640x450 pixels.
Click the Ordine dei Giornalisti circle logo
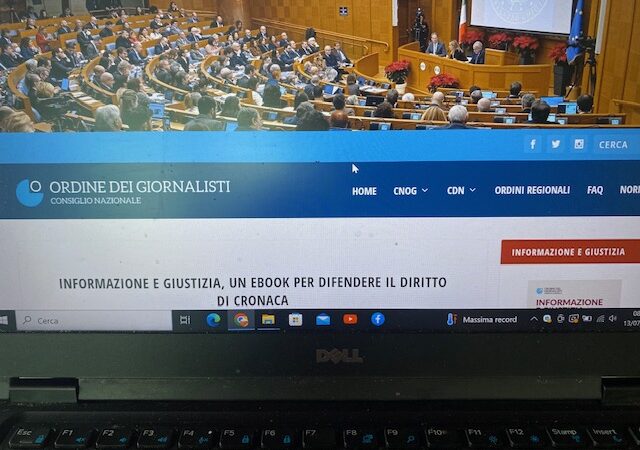(x=30, y=192)
